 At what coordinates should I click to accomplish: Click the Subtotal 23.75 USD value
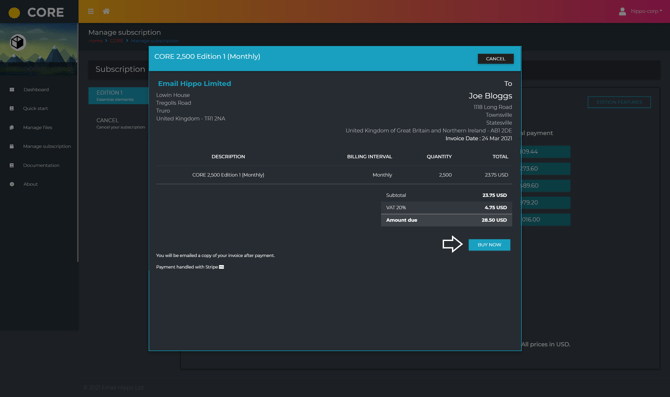[x=494, y=195]
